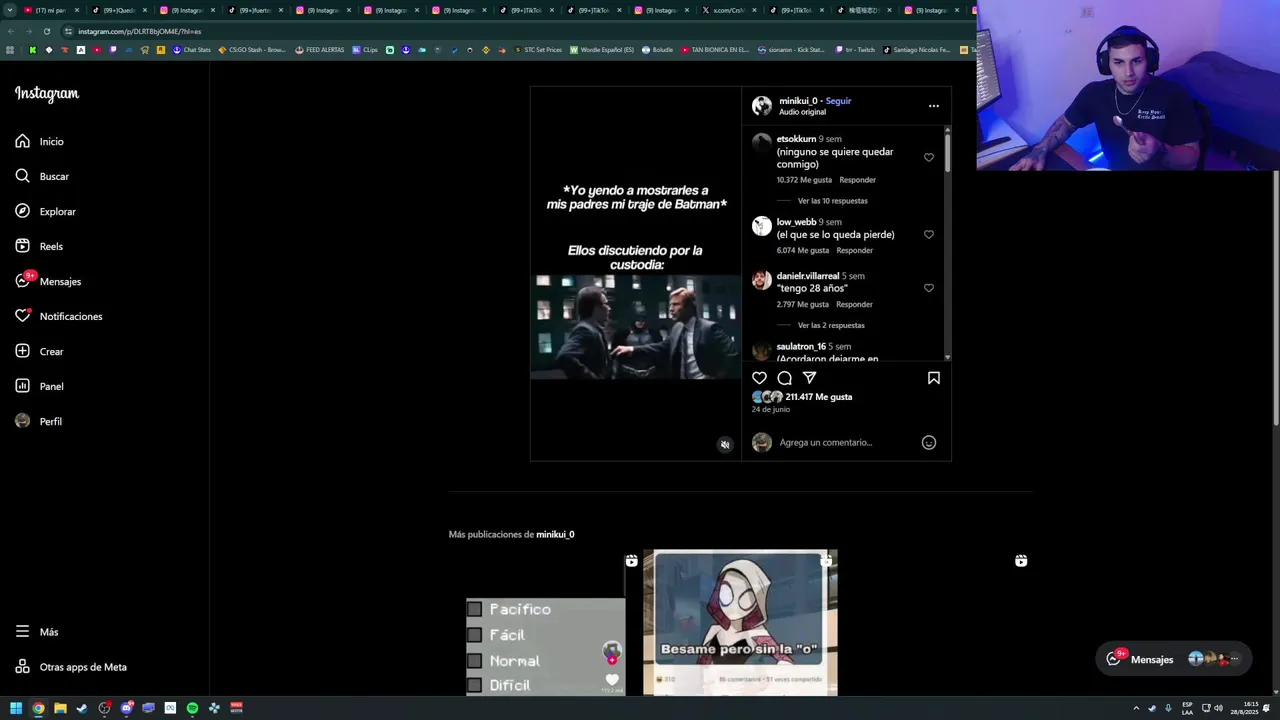
Task: Reply to low_webb's comment
Action: click(854, 250)
